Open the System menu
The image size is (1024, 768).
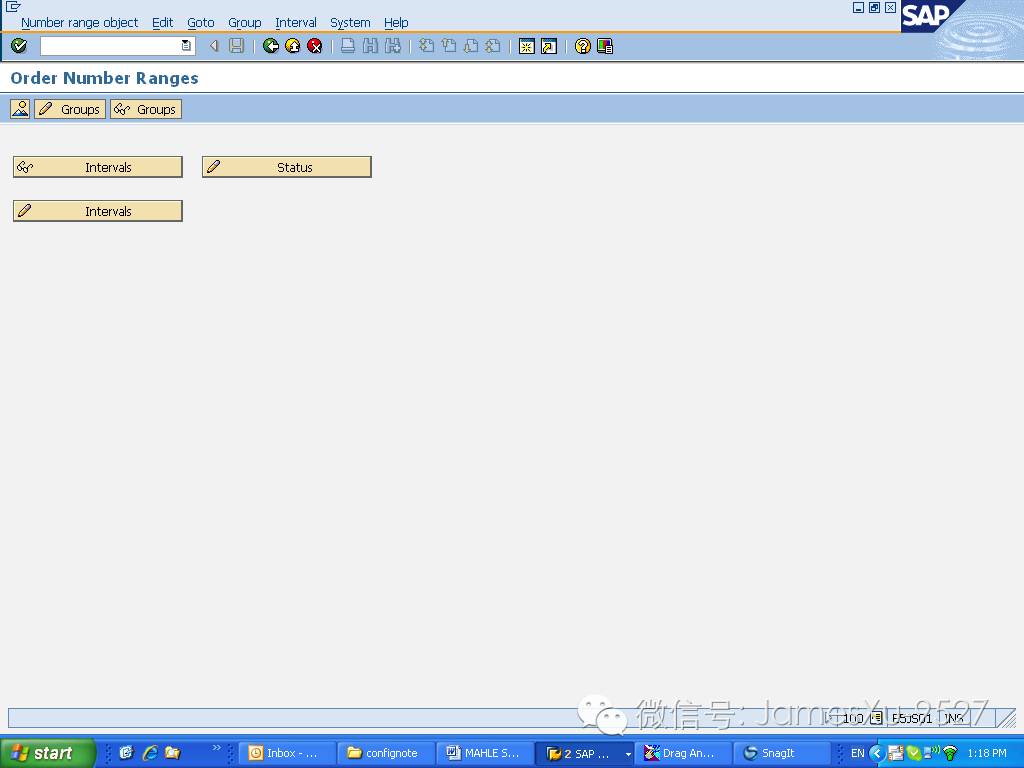click(350, 23)
